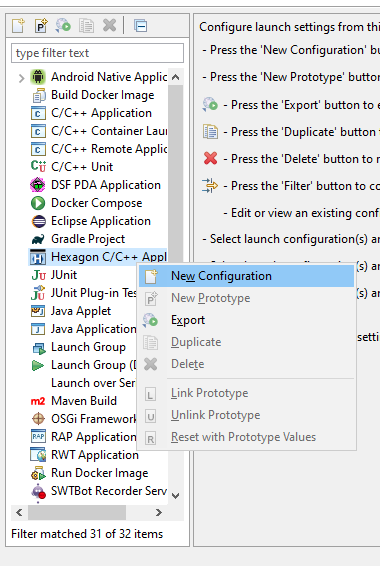Click the horizontal scroll left arrow
380x566 pixels.
tap(19, 513)
